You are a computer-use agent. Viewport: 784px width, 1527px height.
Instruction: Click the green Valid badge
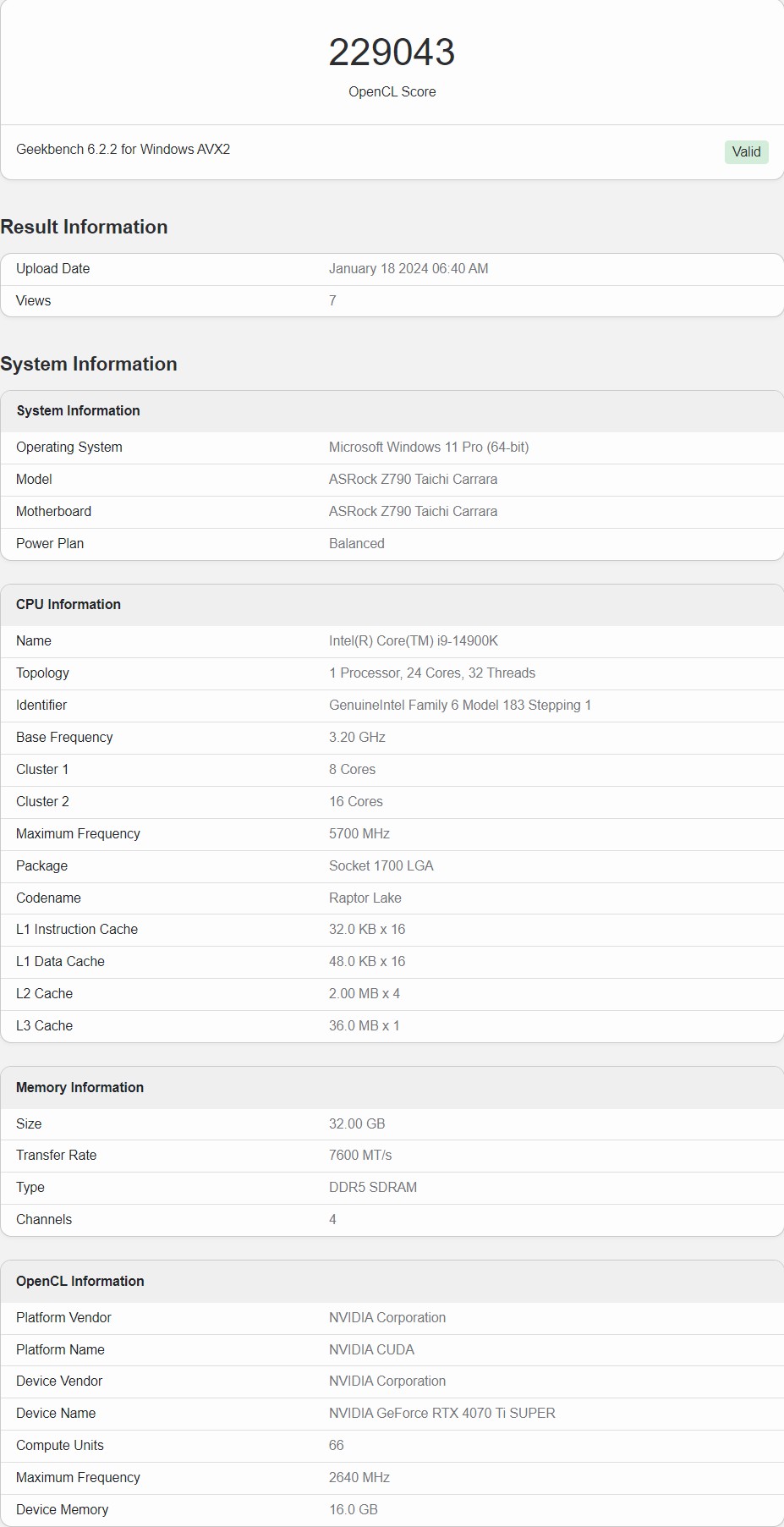point(746,152)
